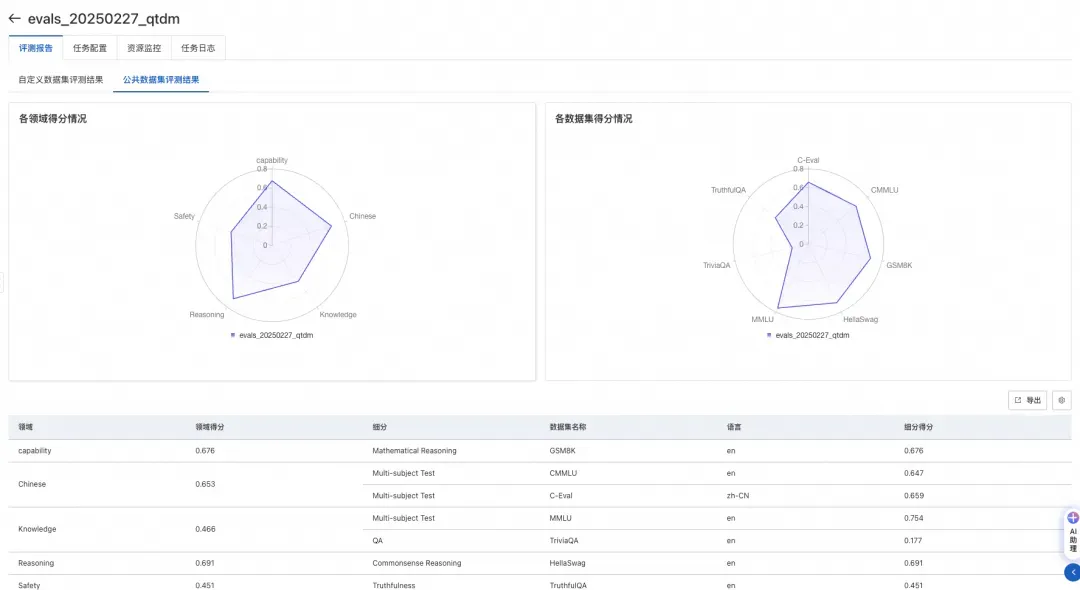Open the table settings gear icon
This screenshot has height=590, width=1080.
click(1061, 400)
